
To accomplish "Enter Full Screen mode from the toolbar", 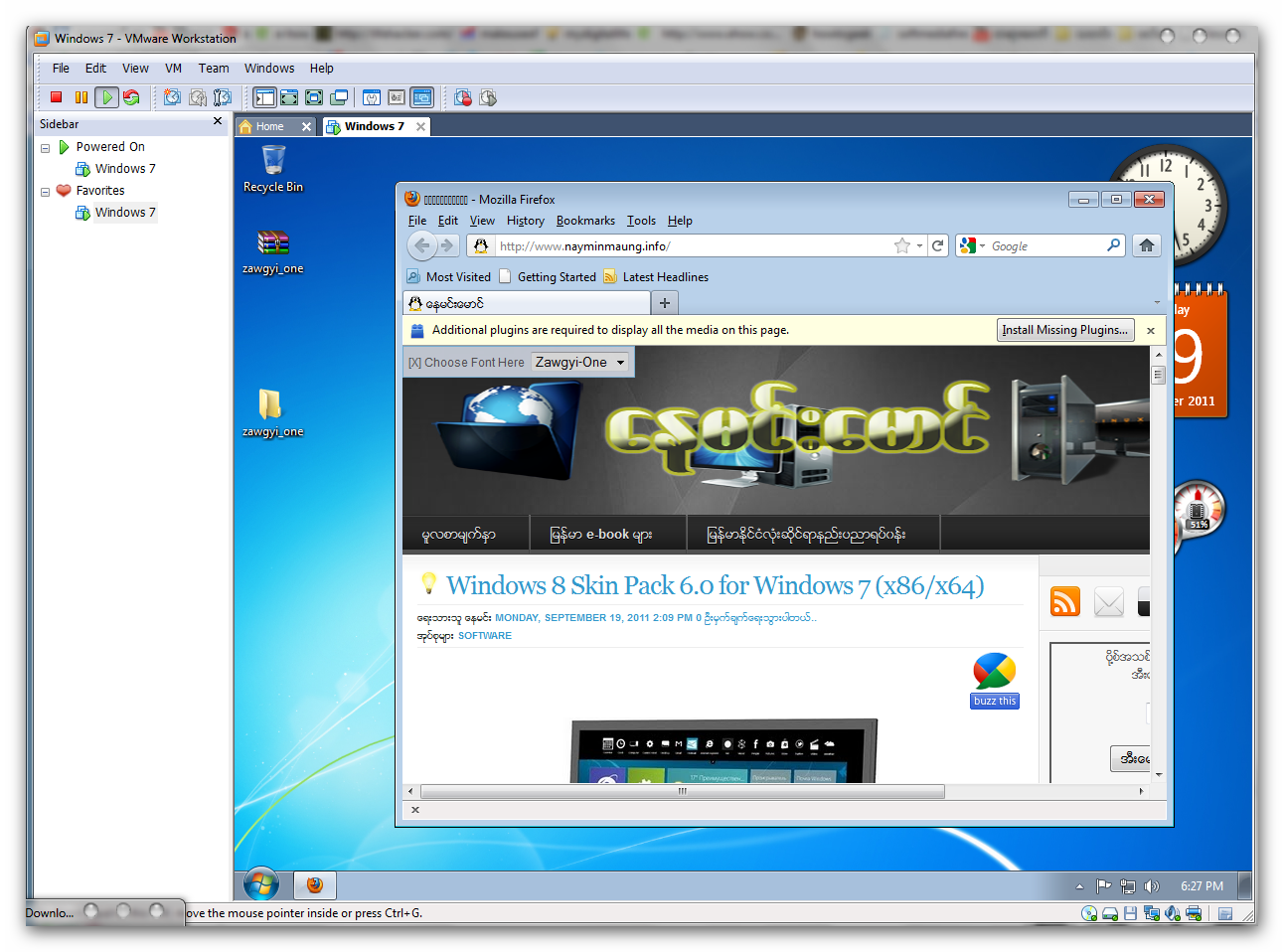I will point(314,97).
